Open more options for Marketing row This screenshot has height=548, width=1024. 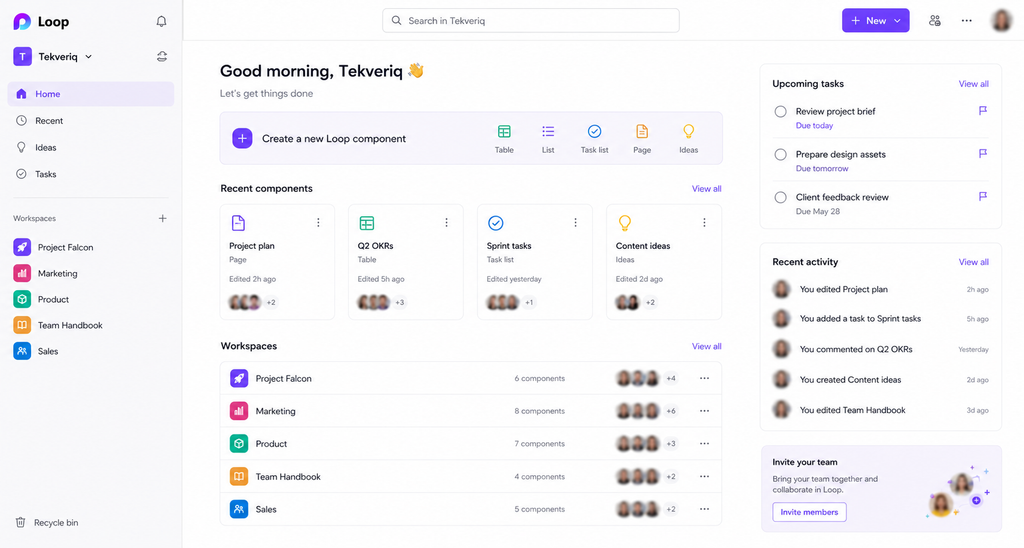(x=704, y=411)
